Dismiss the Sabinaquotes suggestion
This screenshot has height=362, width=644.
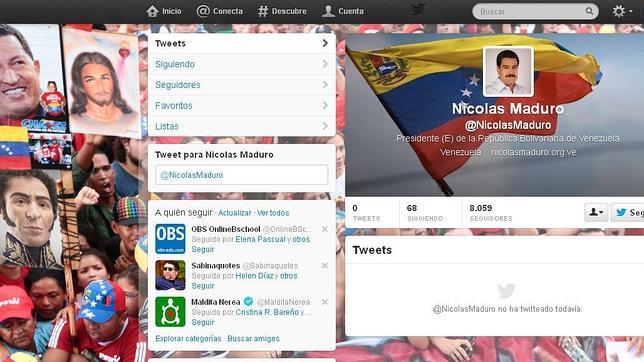(325, 265)
